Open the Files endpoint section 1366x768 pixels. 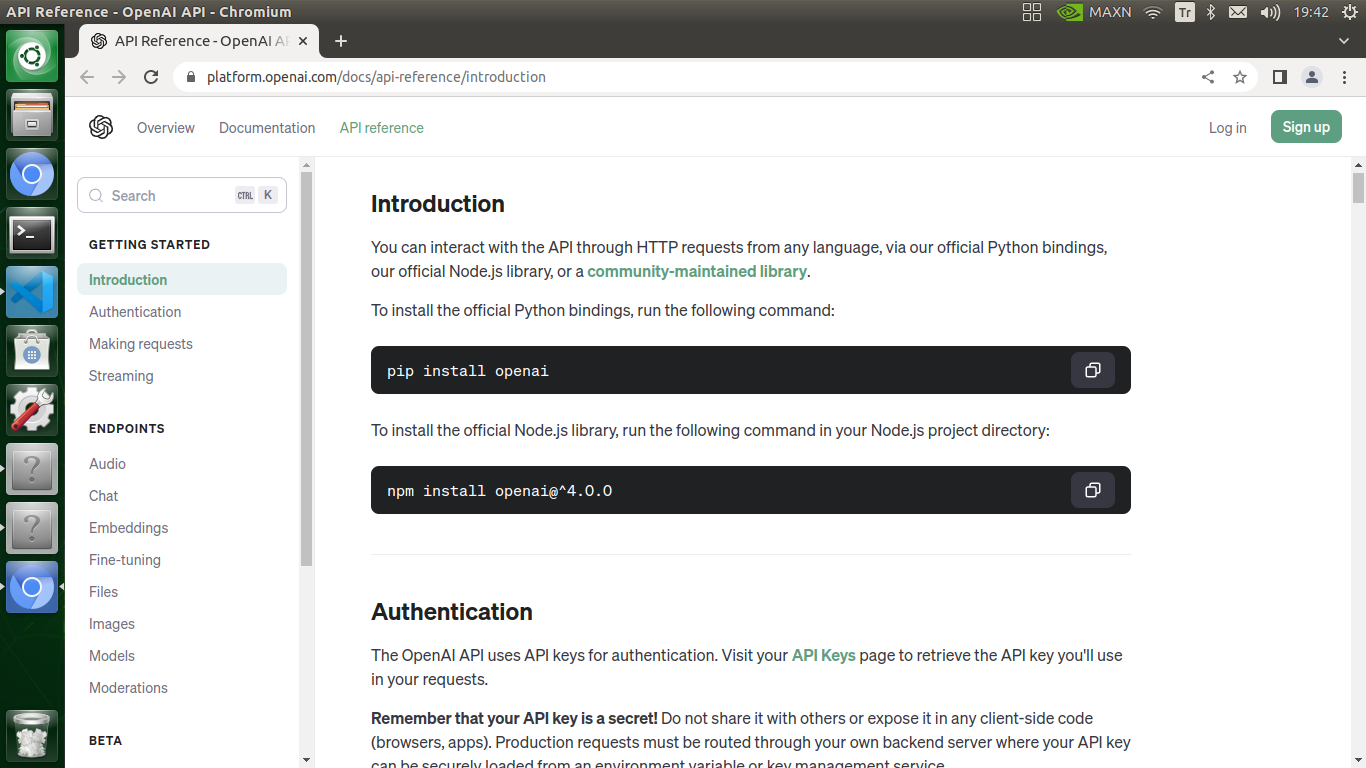(103, 592)
